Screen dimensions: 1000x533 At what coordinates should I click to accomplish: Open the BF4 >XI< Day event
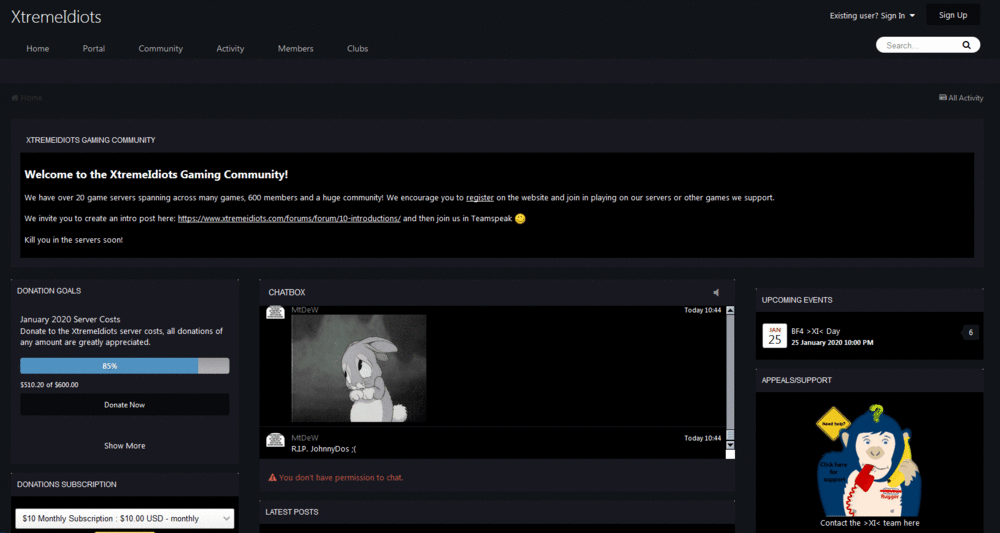pyautogui.click(x=816, y=332)
